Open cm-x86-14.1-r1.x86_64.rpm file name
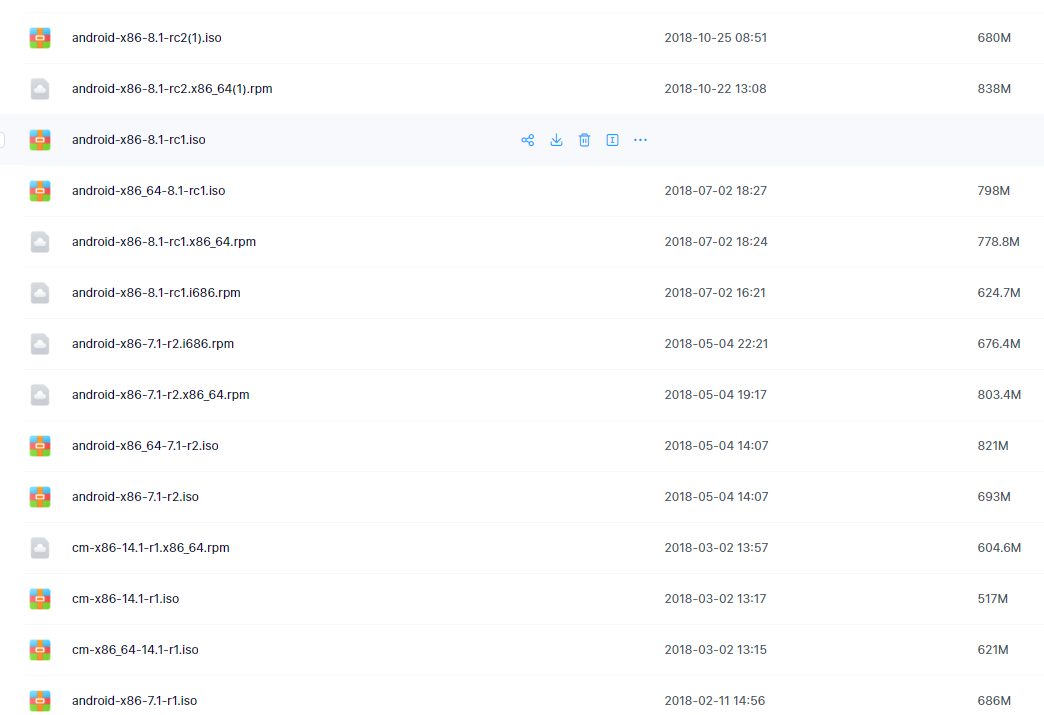 pos(150,548)
